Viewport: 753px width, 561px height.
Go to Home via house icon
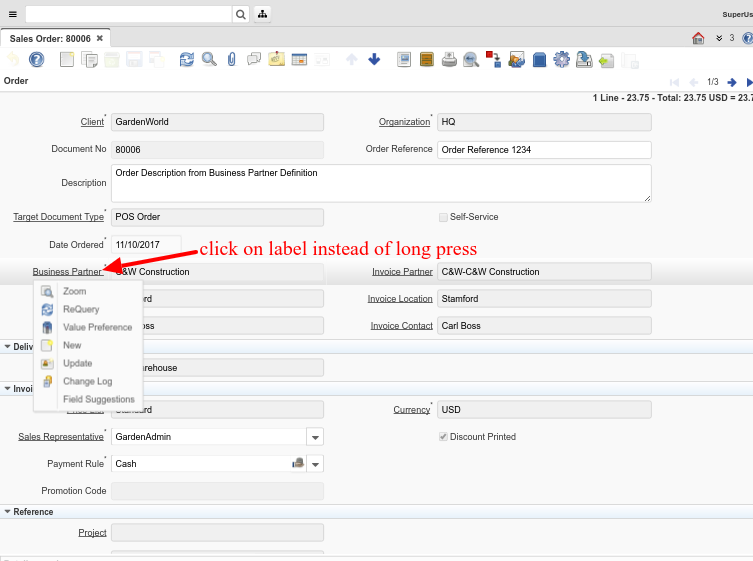coord(698,38)
